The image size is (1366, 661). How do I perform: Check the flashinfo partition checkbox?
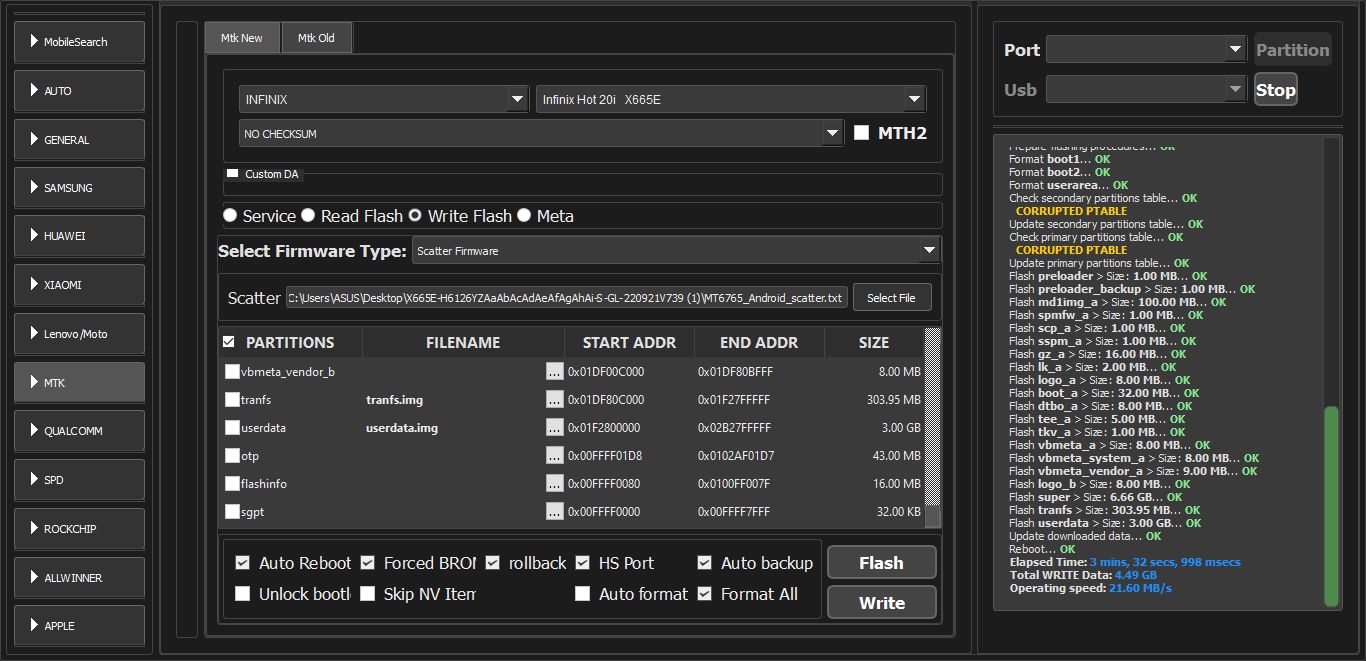coord(232,483)
